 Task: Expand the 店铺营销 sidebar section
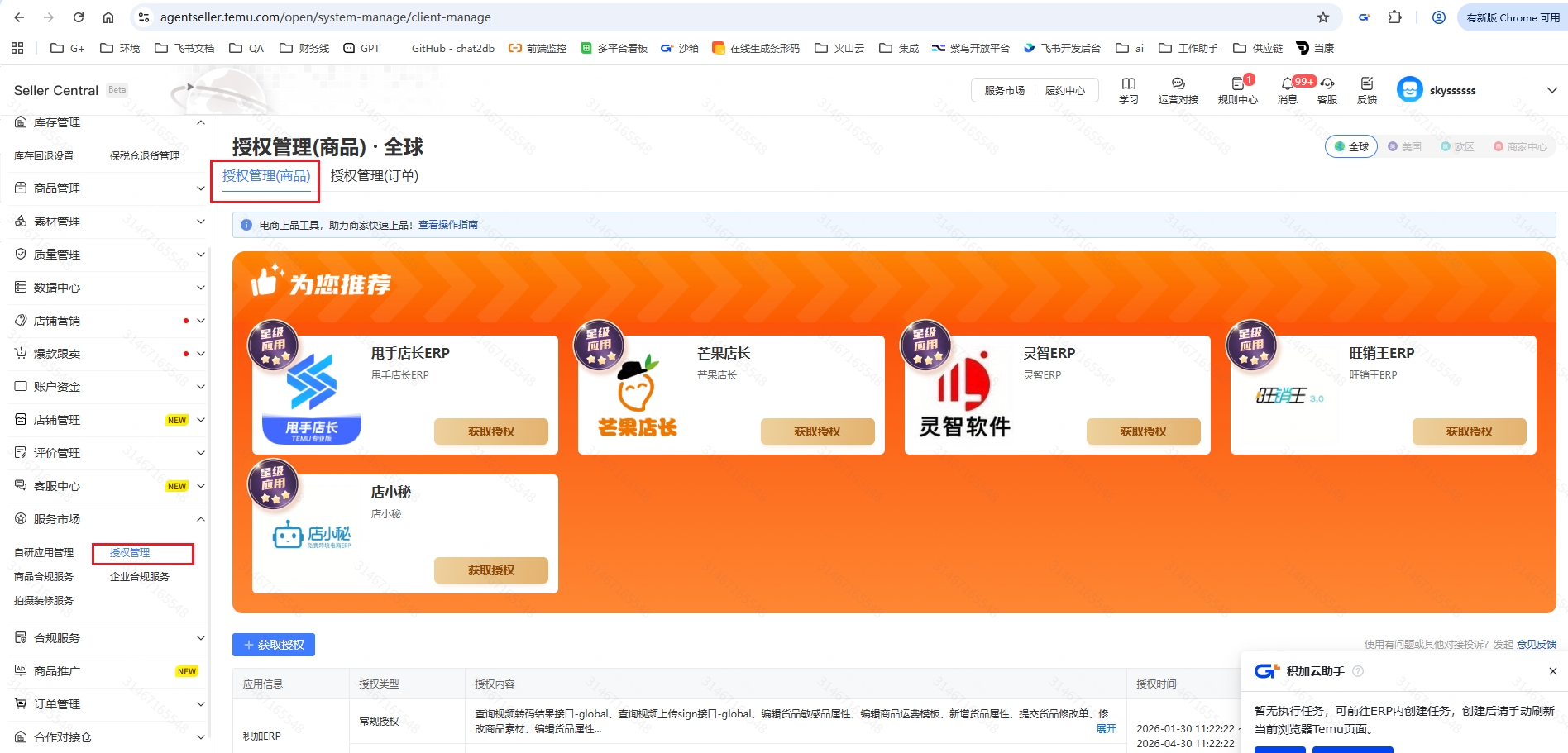[200, 321]
